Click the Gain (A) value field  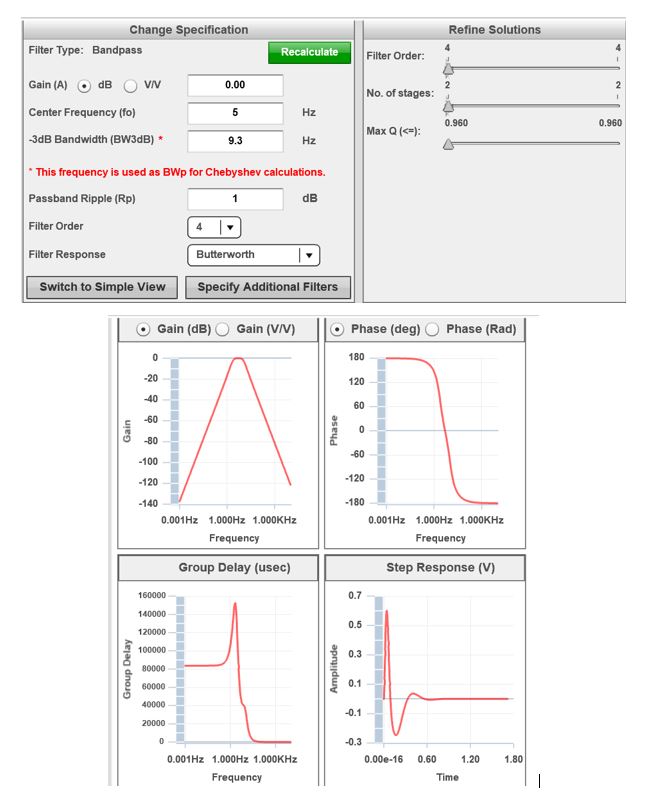(235, 85)
